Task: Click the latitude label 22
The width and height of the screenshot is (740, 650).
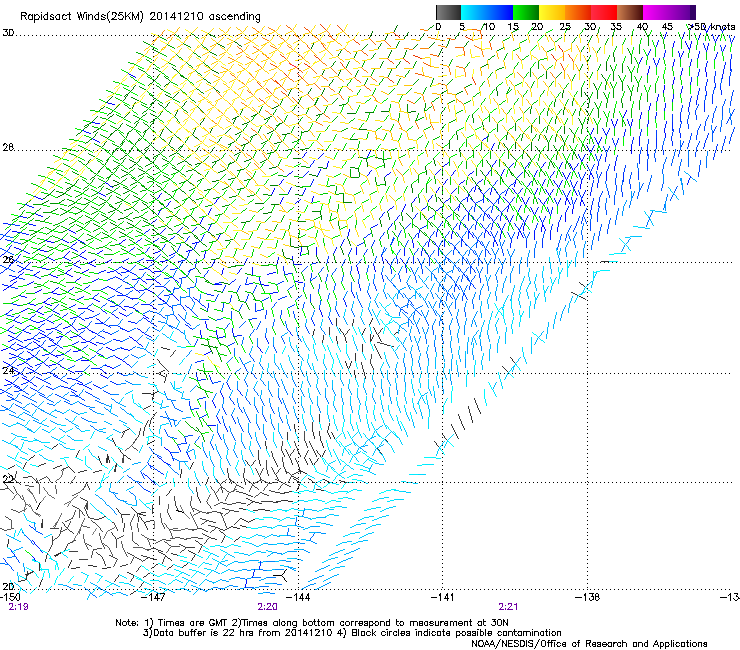Action: [8, 479]
